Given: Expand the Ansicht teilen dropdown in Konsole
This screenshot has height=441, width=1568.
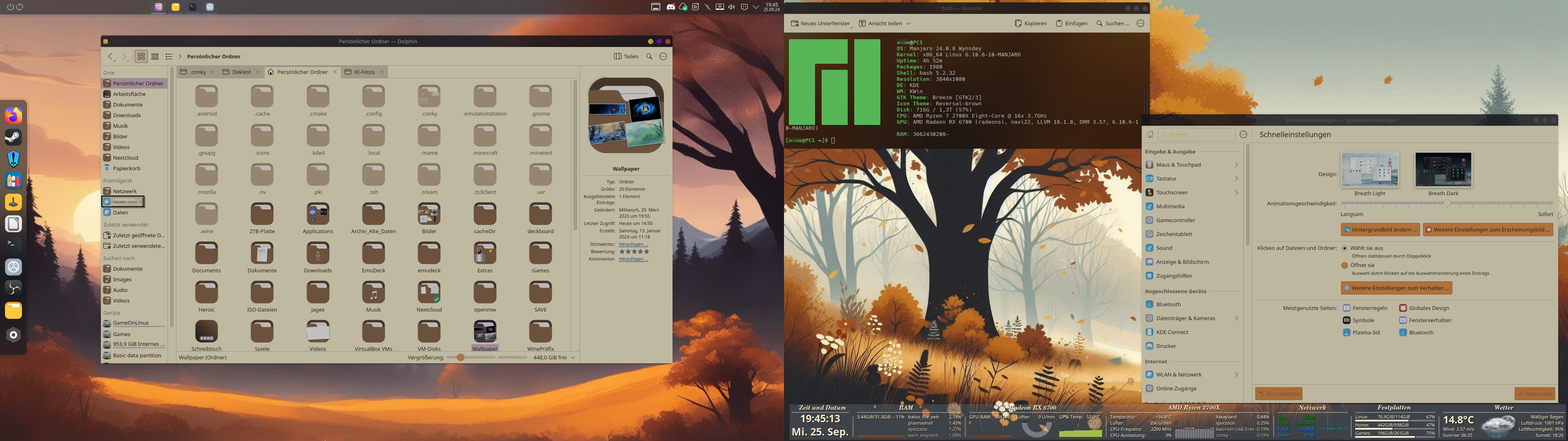Looking at the screenshot, I should point(908,24).
